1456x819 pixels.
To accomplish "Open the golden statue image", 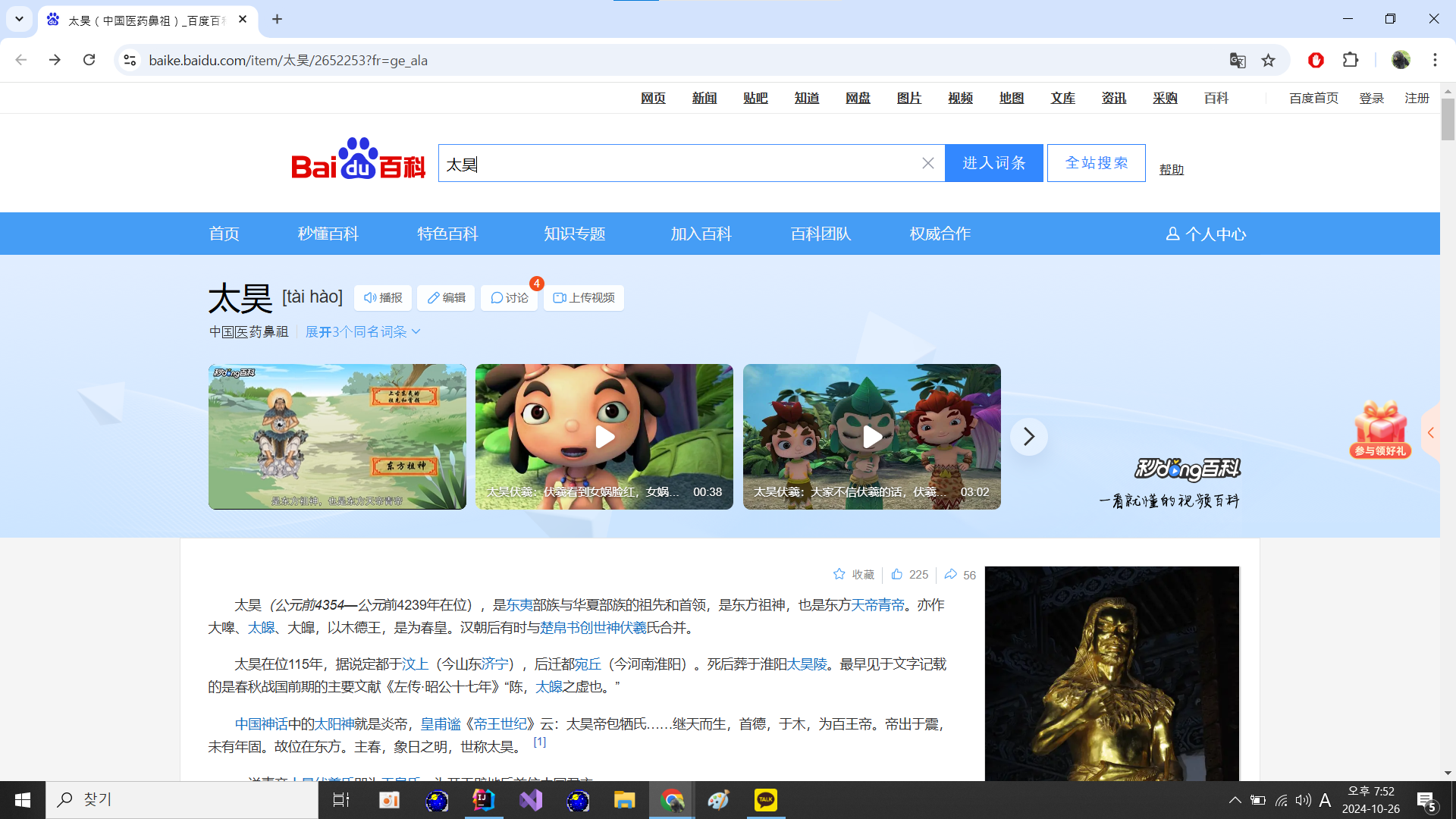I will (1112, 673).
